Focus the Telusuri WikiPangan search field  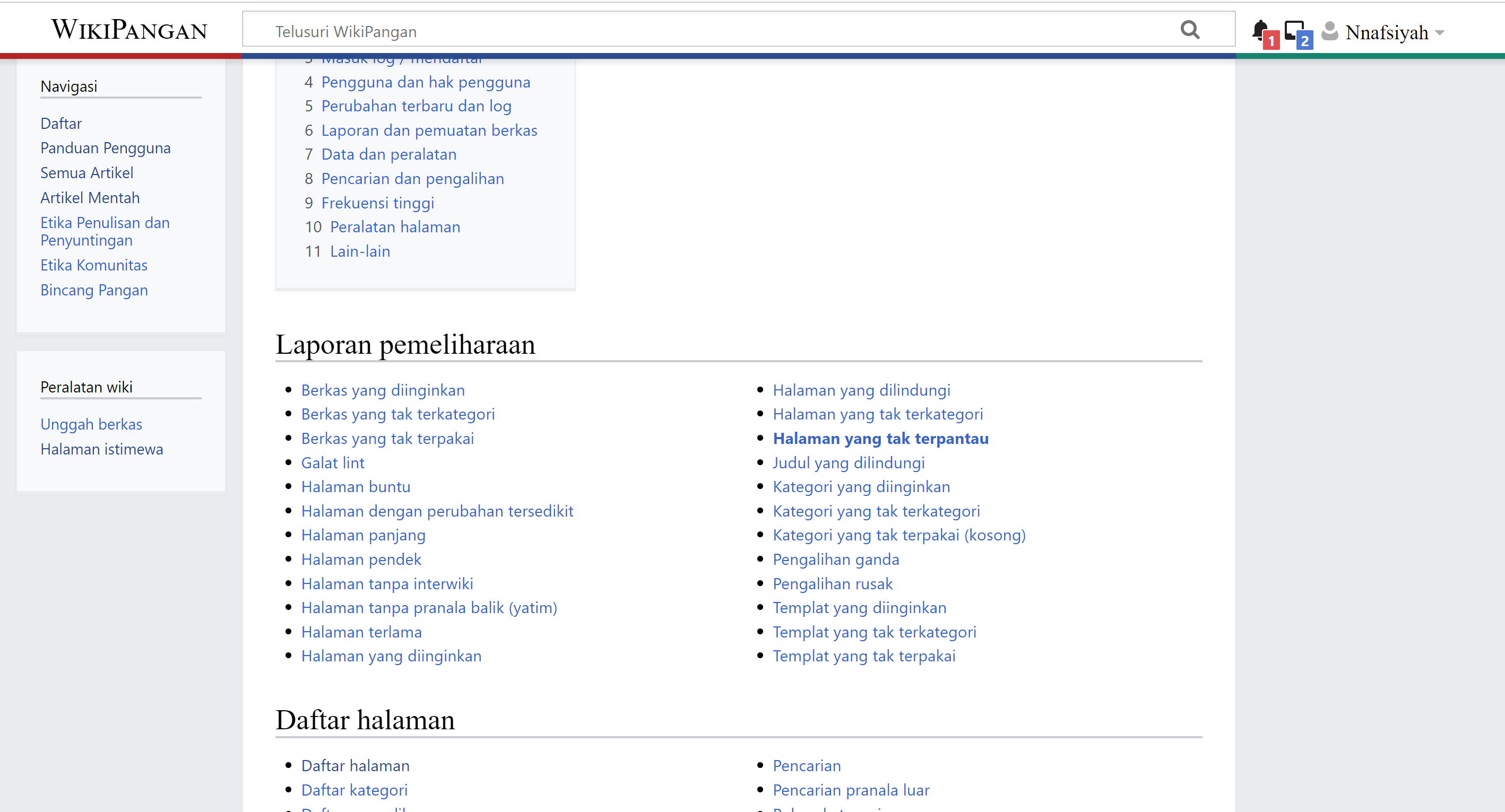[701, 31]
